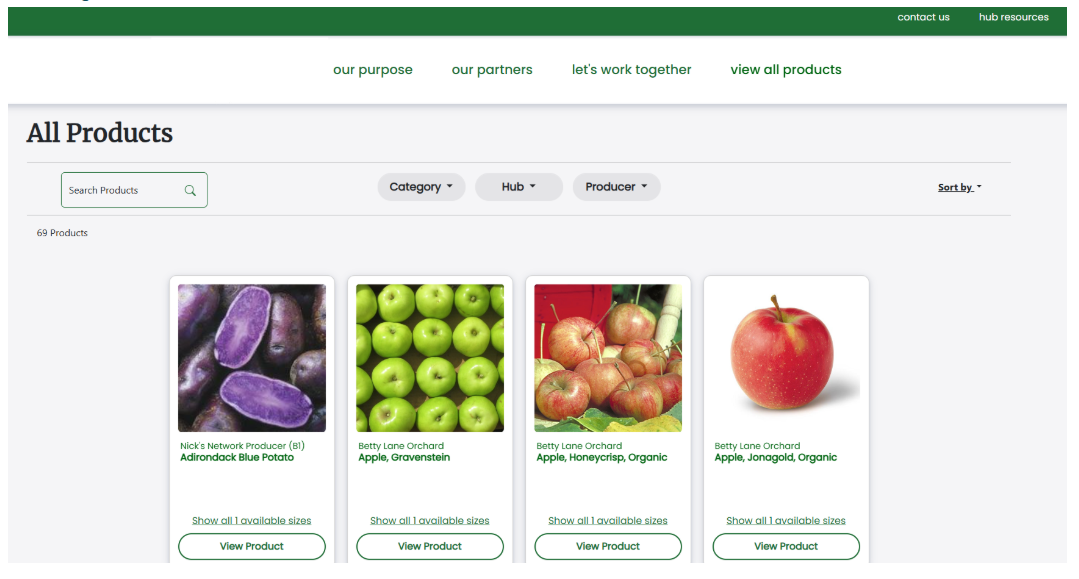Screen dimensions: 1079x579
Task: Open the Category filter dropdown
Action: point(421,187)
